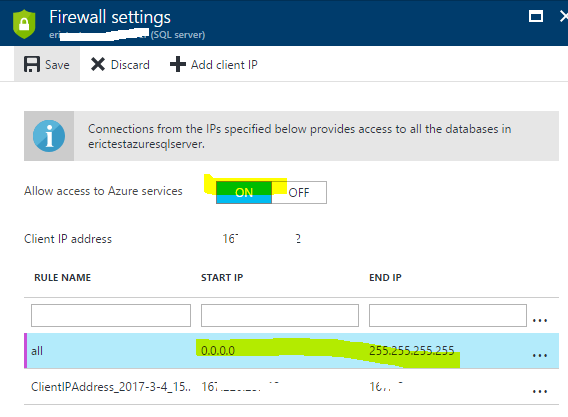Screen dimensions: 568x417
Task: Click the start IP of the ClientIPAddress rule
Action: (x=240, y=387)
